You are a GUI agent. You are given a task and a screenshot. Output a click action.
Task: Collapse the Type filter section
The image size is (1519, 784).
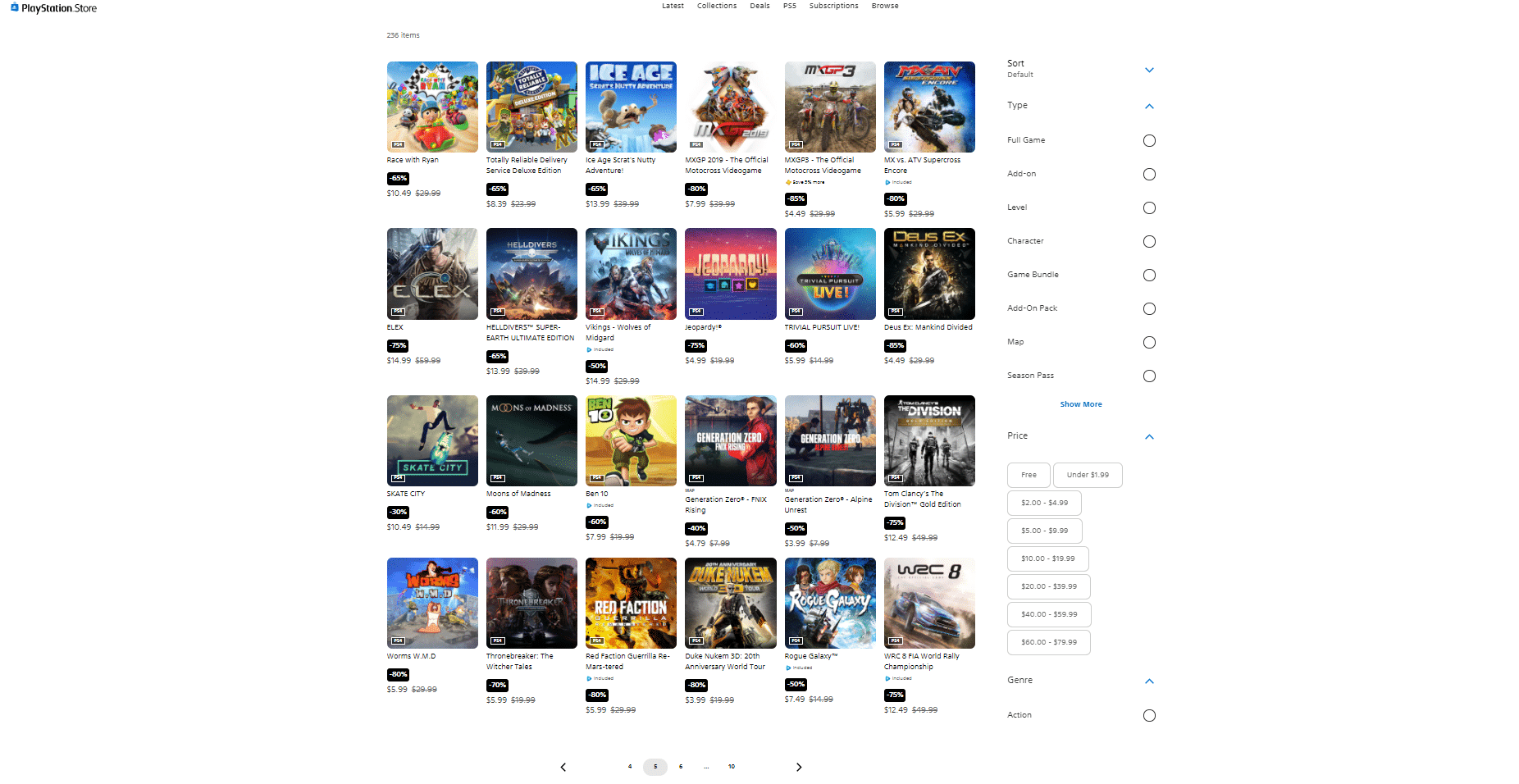point(1149,107)
